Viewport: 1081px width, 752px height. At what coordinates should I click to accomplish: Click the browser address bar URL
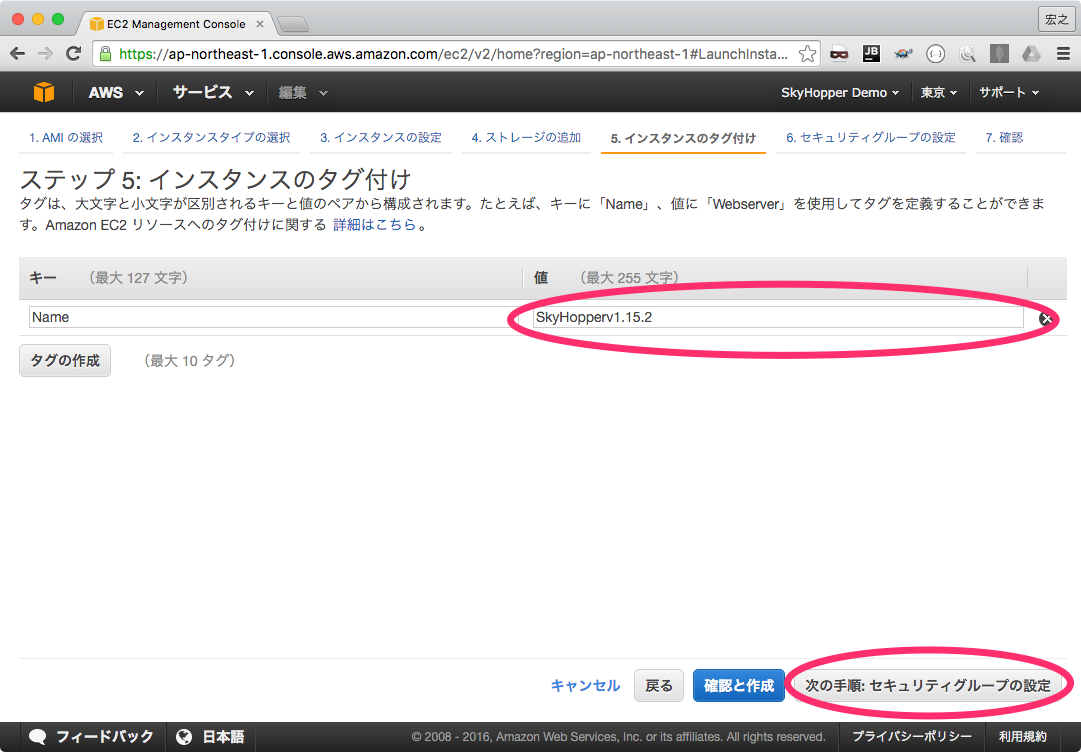tap(453, 54)
